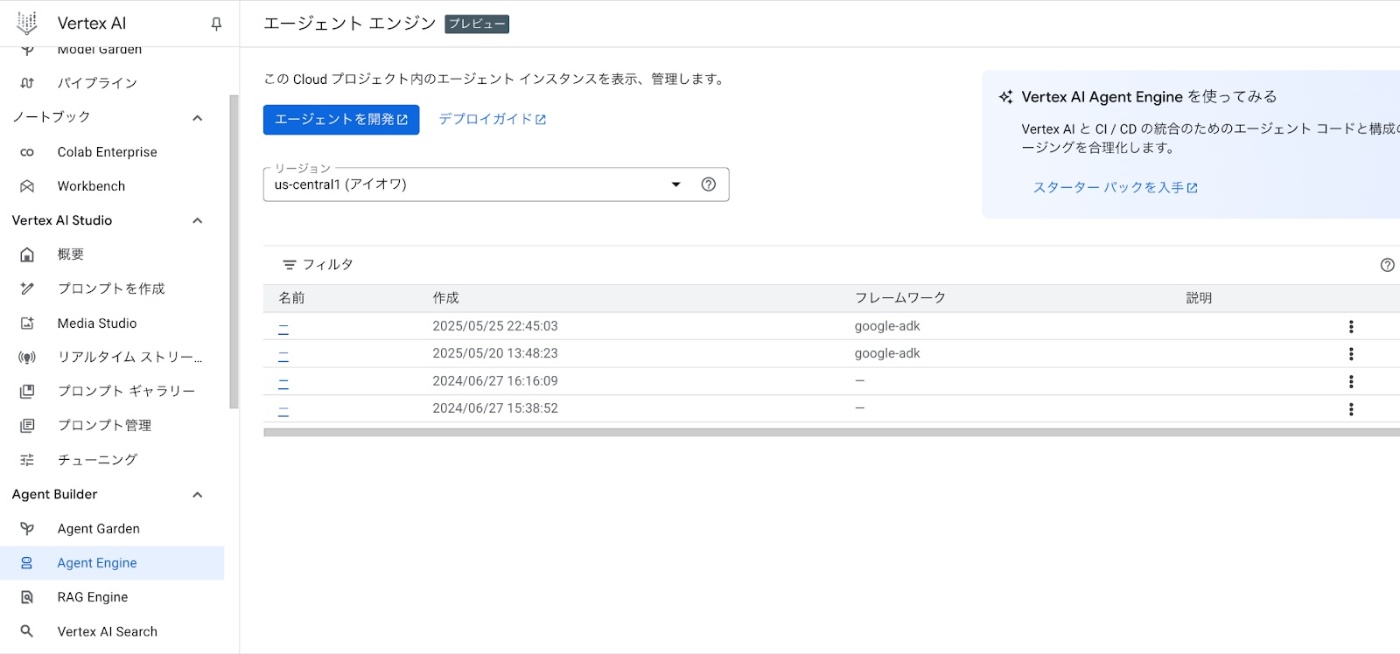Click the Agent Engine icon
This screenshot has height=654, width=1400.
click(27, 563)
